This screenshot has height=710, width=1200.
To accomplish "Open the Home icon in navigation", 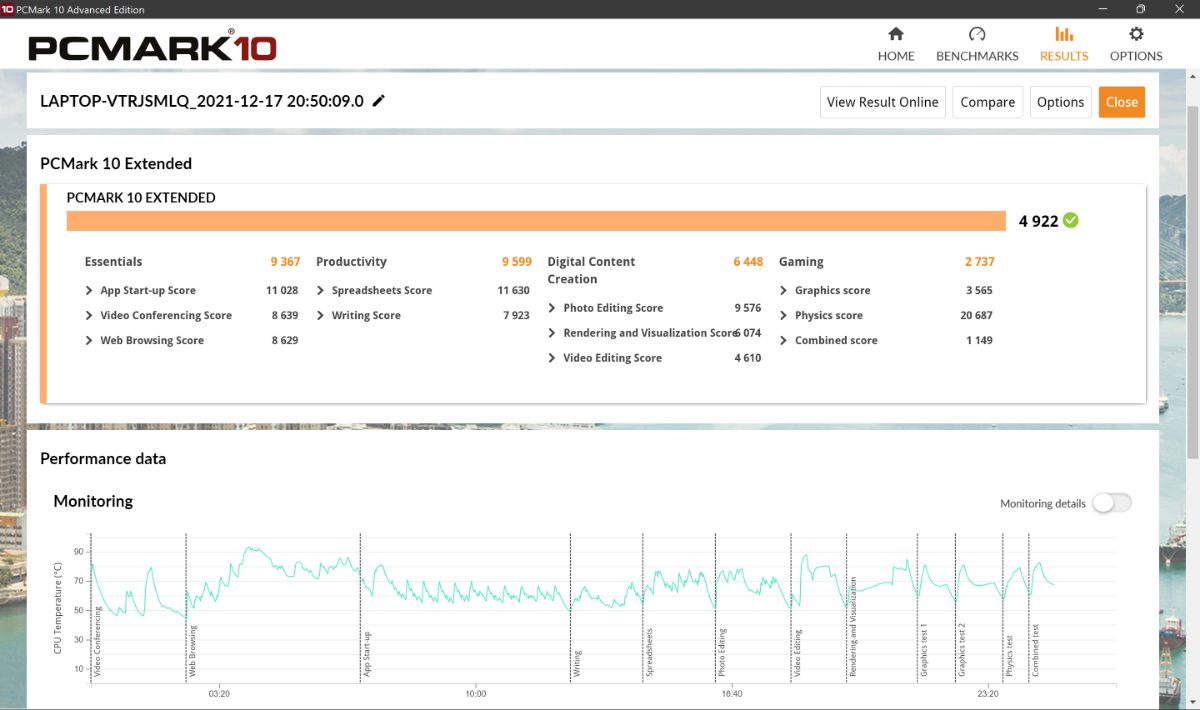I will (x=896, y=35).
